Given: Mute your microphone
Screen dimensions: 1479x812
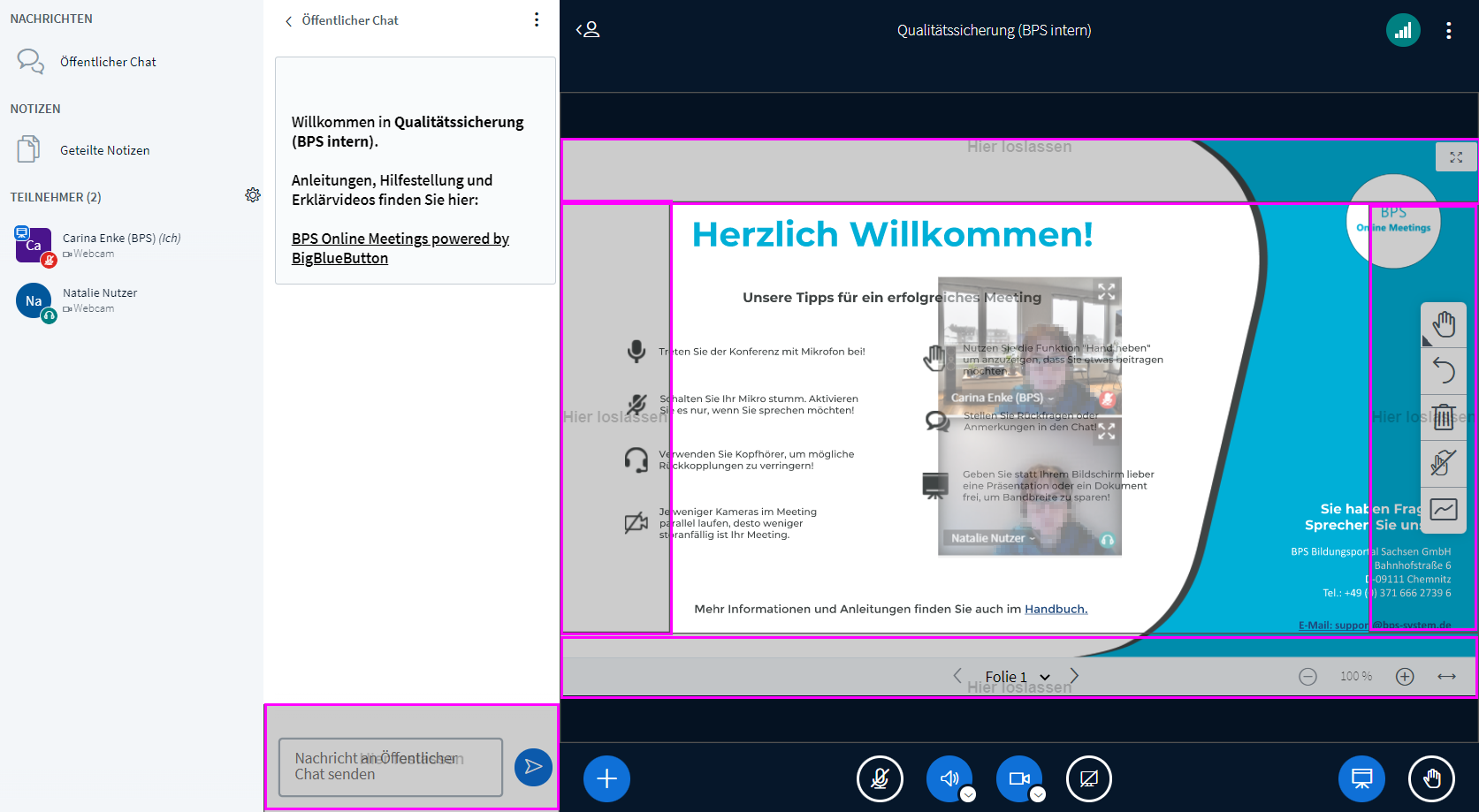Looking at the screenshot, I should [x=880, y=778].
